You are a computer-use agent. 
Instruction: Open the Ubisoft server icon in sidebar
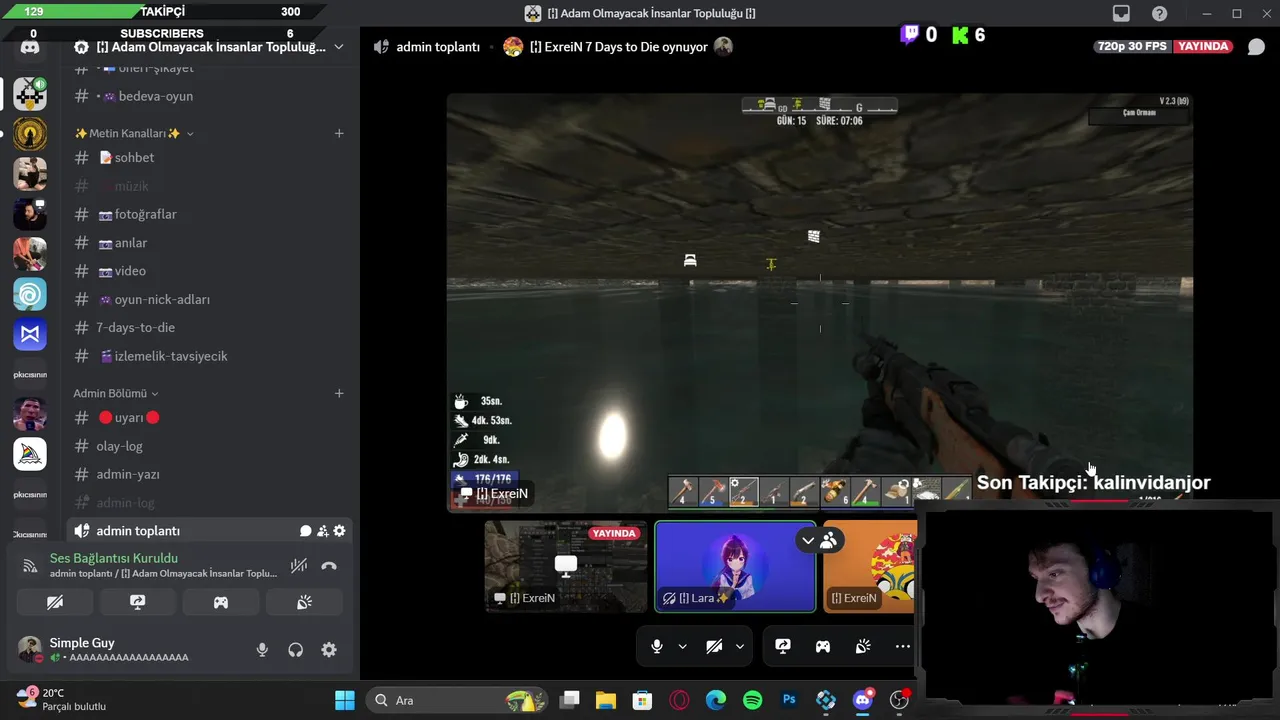coord(30,294)
